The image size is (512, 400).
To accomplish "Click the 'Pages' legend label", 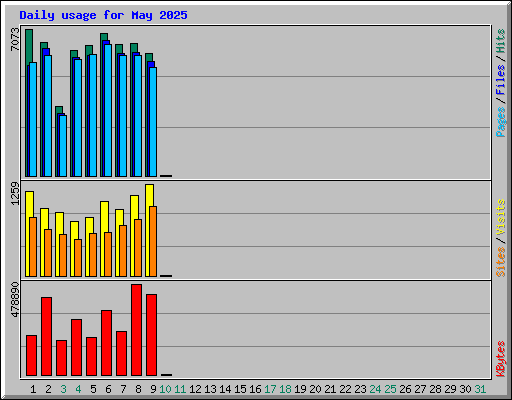I will [x=501, y=122].
